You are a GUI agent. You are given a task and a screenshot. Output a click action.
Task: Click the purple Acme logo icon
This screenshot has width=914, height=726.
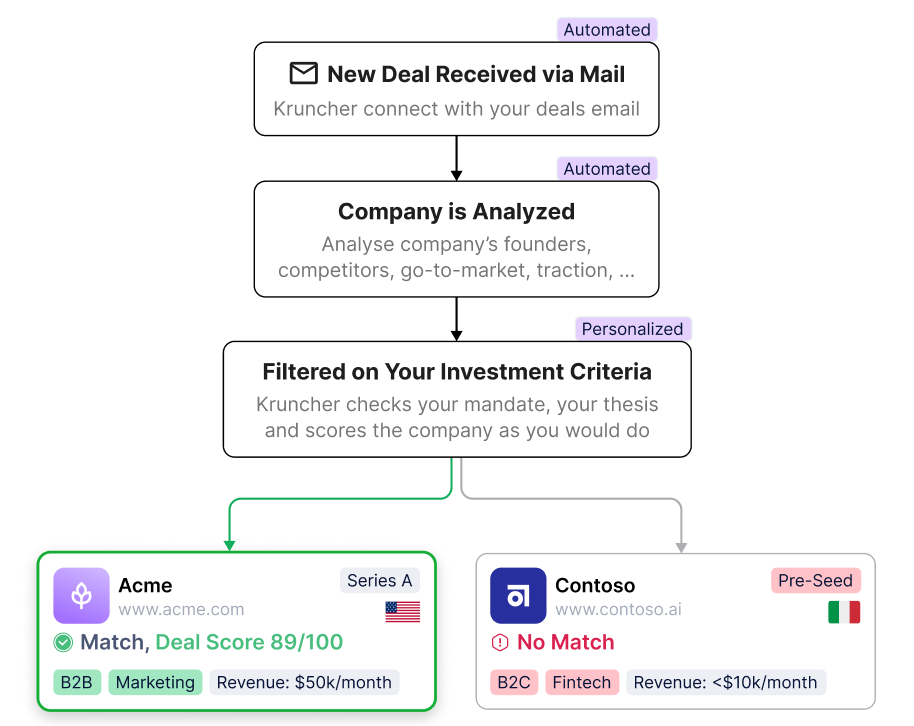(81, 596)
